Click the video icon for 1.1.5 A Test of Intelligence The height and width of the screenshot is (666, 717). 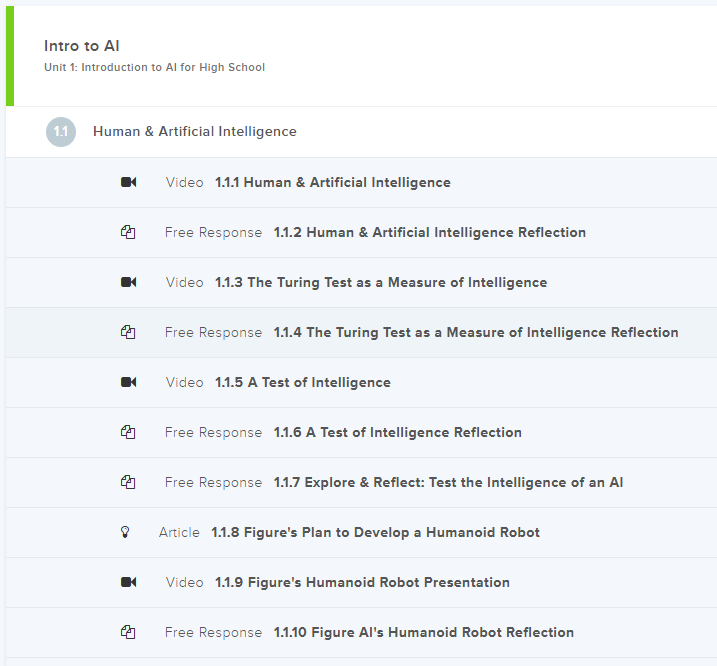click(128, 382)
